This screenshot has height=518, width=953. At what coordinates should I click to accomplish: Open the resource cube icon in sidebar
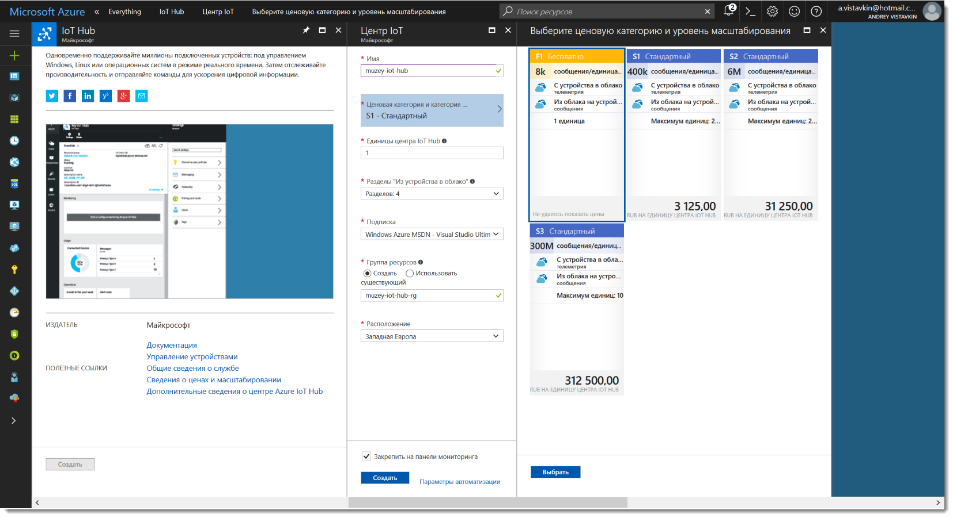[15, 98]
